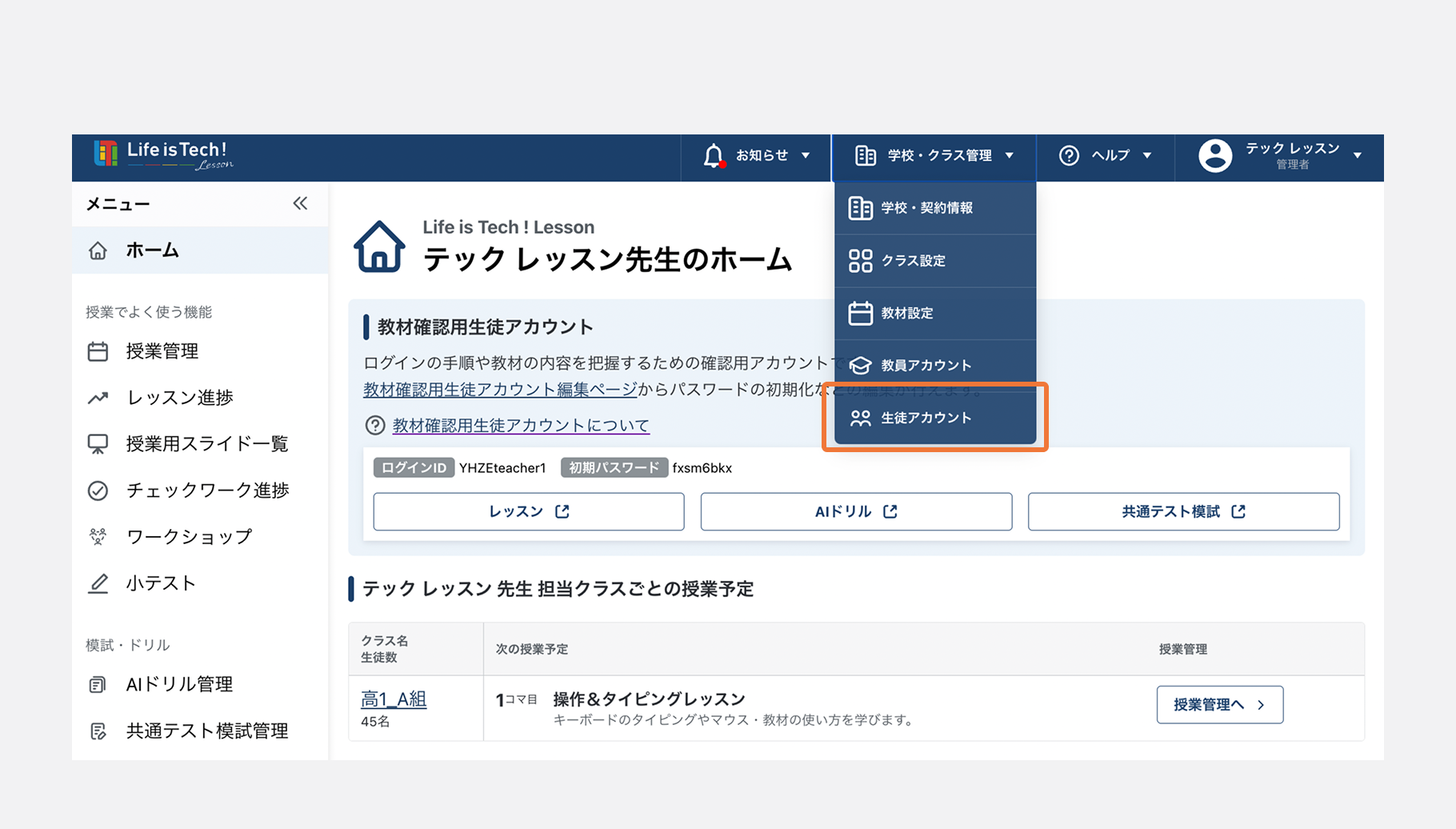Open the AIドリル管理 drill icon
This screenshot has height=829, width=1456.
click(x=98, y=684)
